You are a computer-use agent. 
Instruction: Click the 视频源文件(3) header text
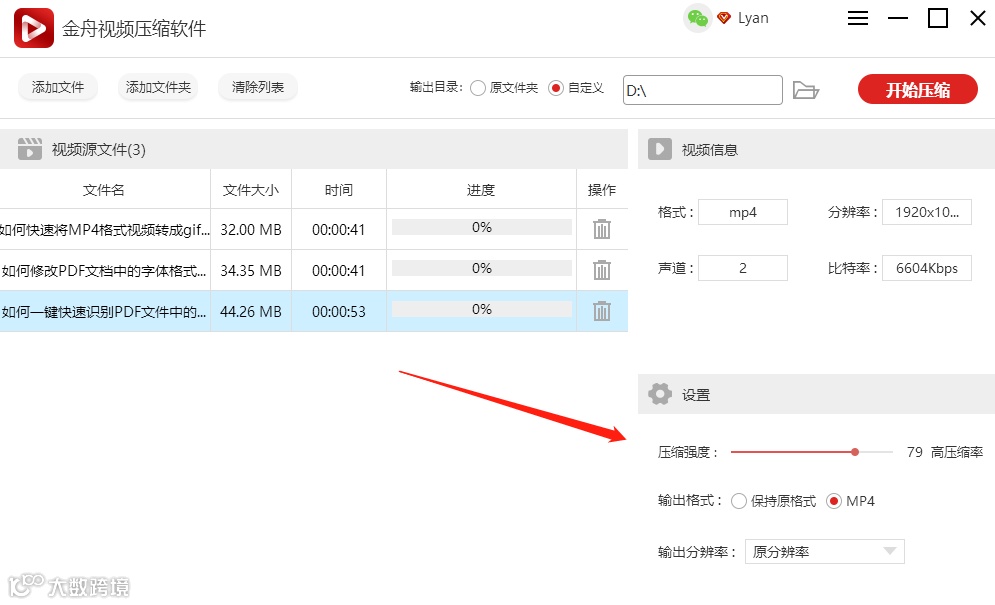click(x=98, y=149)
